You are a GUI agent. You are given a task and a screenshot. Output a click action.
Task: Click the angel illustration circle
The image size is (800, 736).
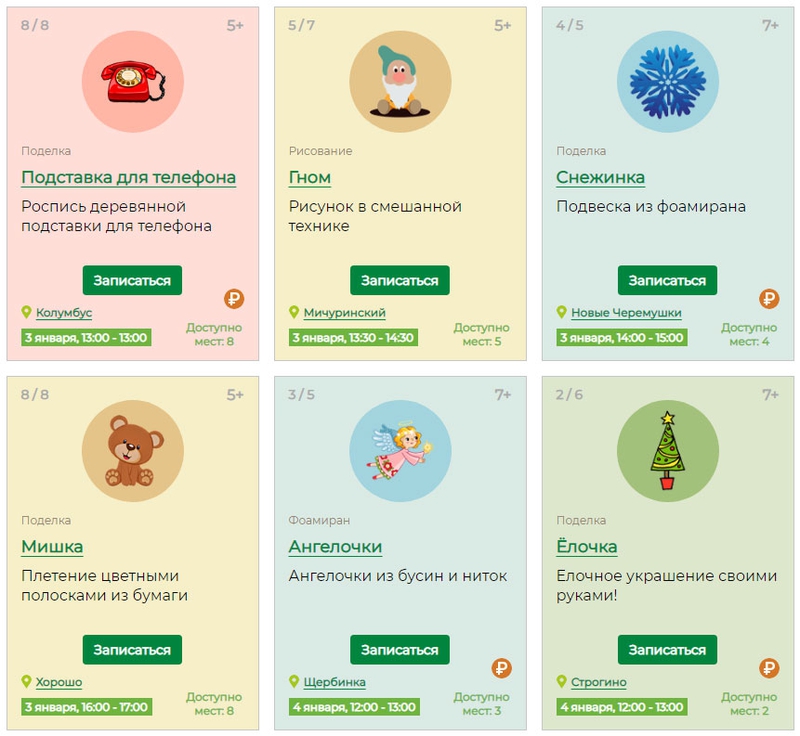(400, 451)
